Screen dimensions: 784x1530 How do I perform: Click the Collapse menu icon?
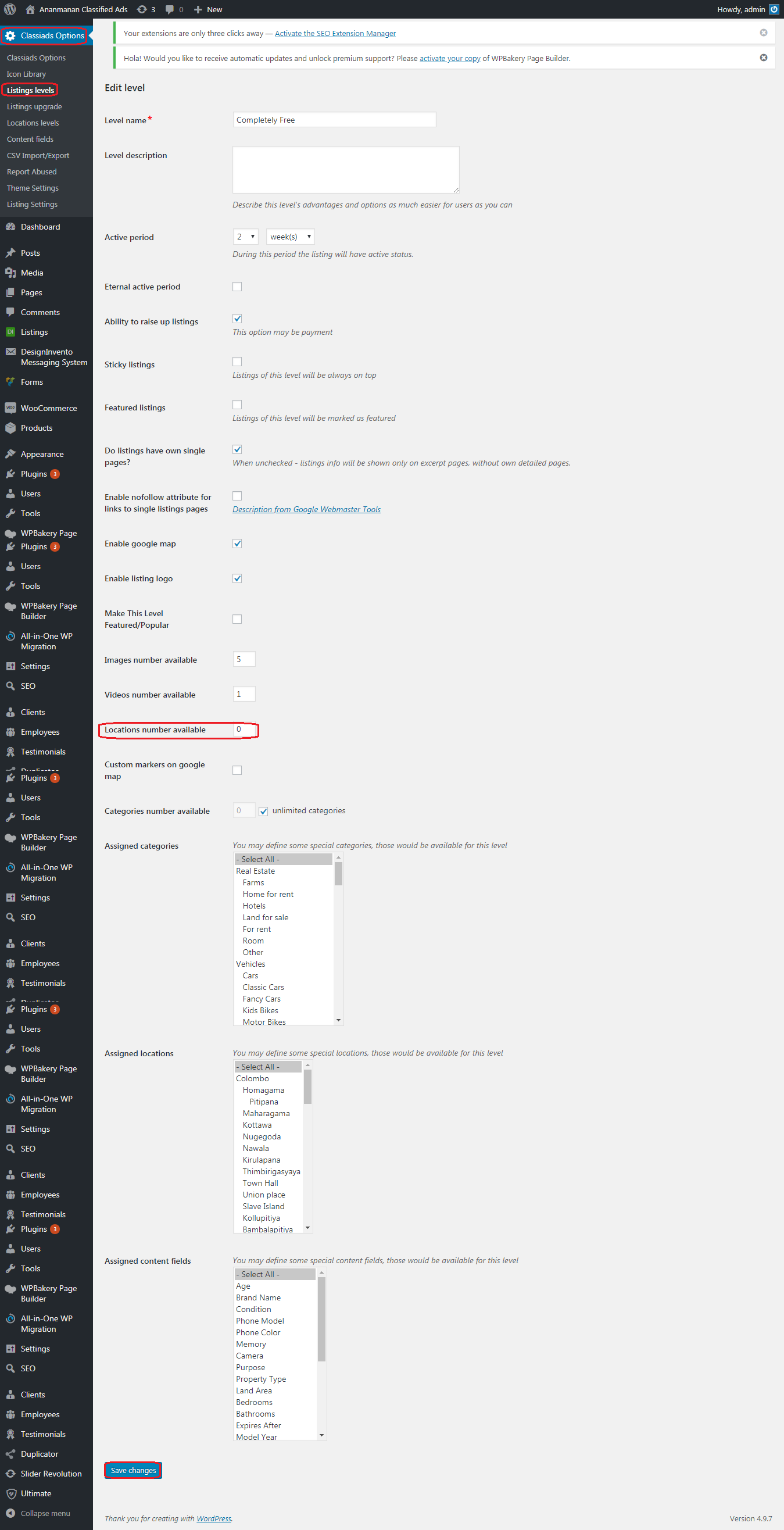pos(10,1513)
